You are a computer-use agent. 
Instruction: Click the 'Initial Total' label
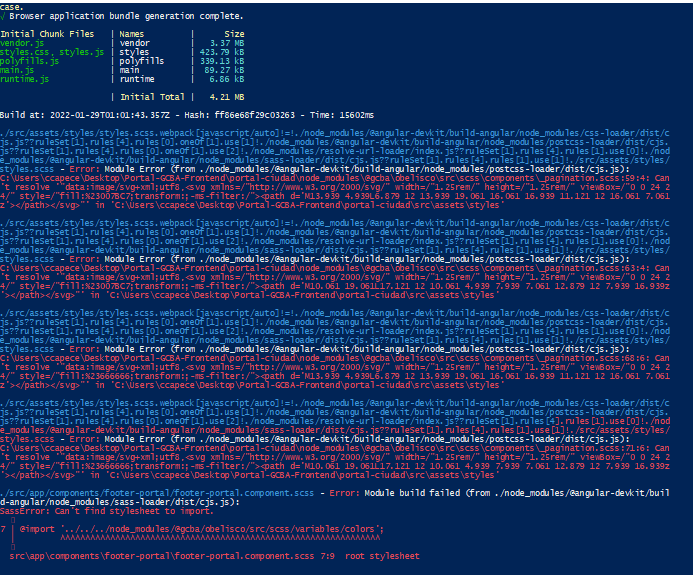[152, 97]
